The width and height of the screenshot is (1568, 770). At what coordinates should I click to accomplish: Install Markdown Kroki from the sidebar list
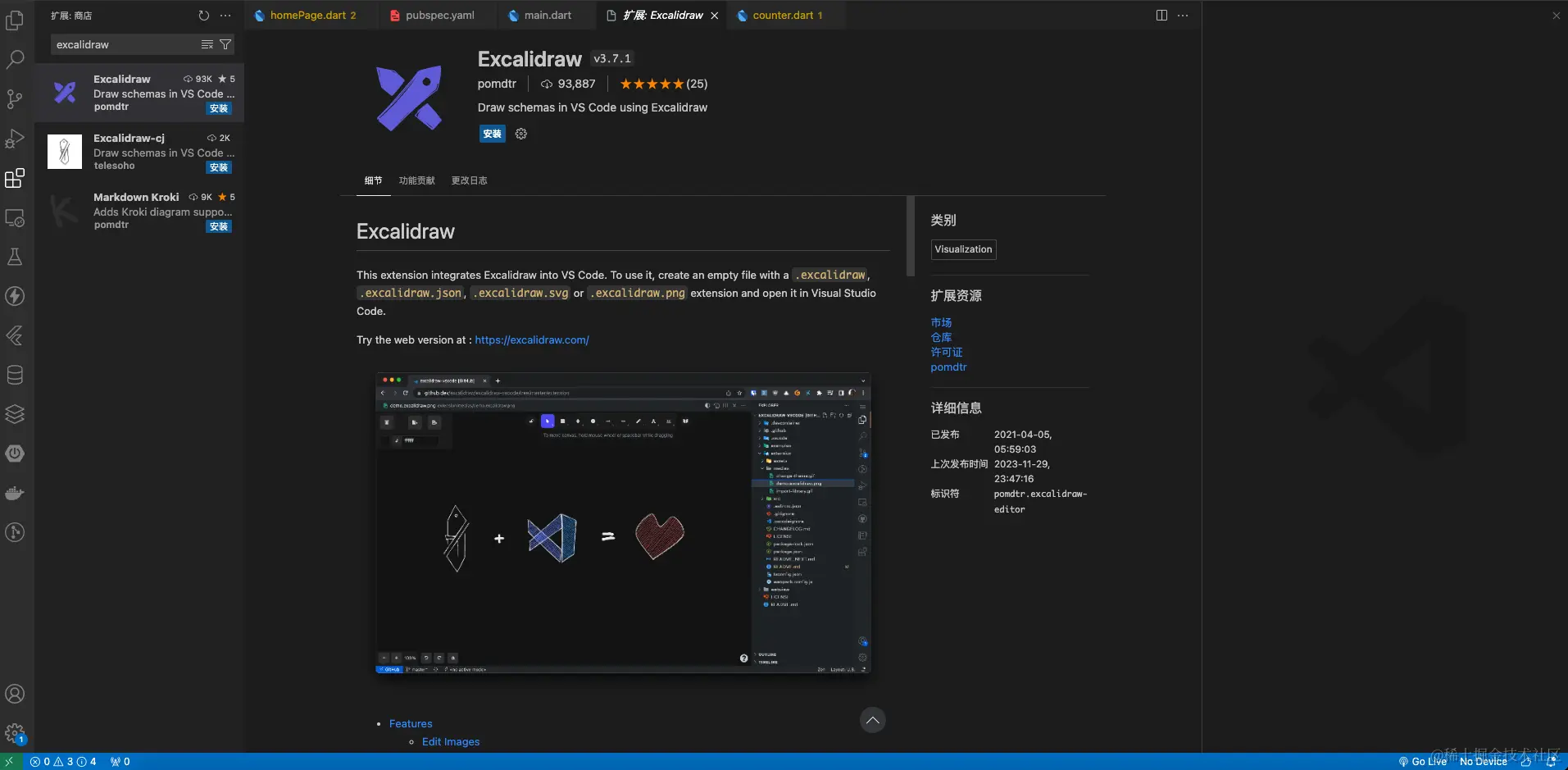(219, 226)
